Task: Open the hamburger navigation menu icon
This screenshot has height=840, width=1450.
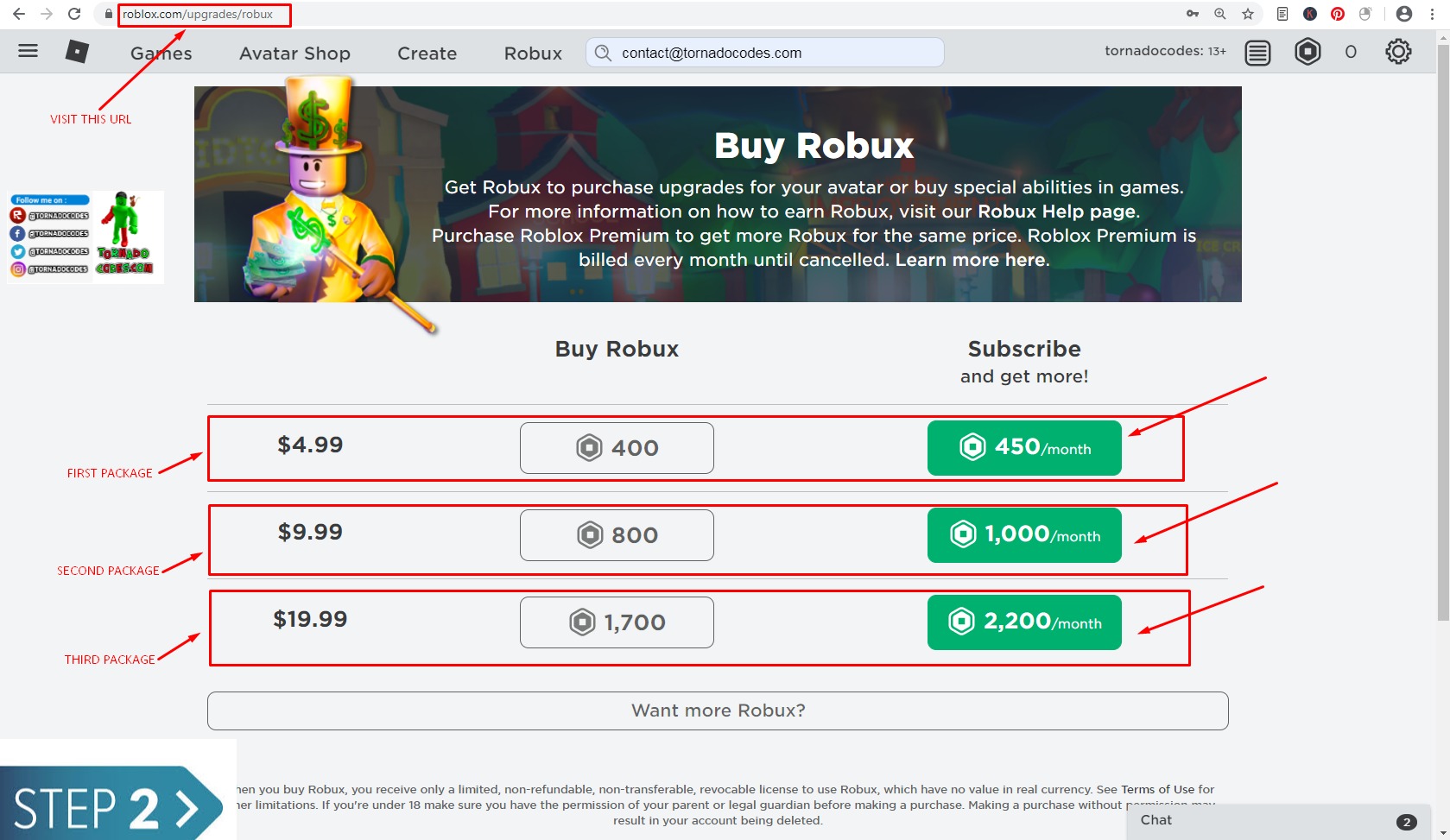Action: coord(28,51)
